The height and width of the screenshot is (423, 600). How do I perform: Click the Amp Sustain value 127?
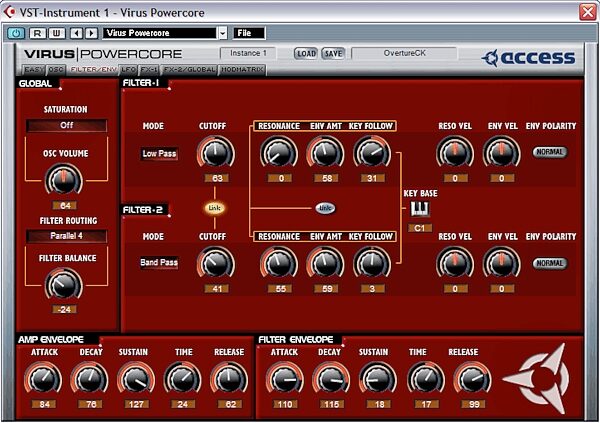click(136, 404)
